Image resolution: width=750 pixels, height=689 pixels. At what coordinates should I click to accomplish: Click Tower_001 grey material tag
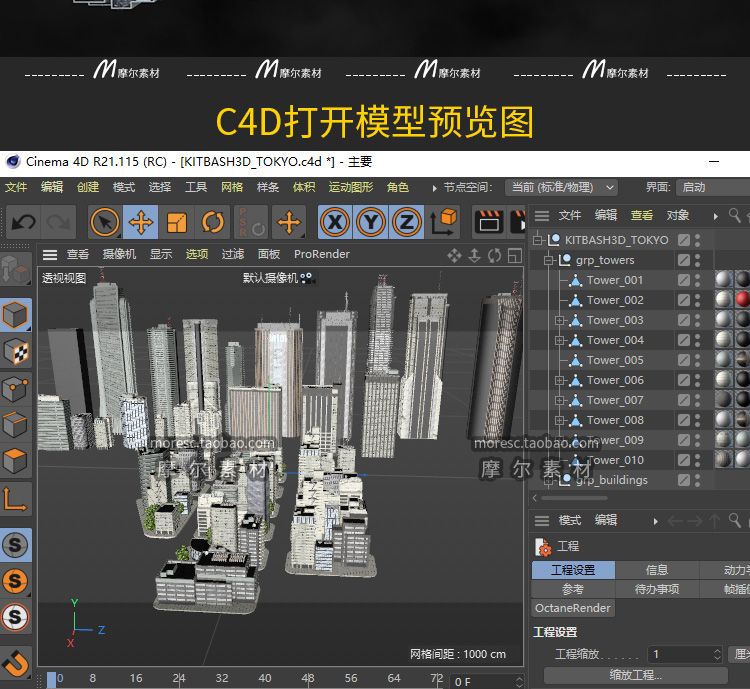[x=723, y=279]
